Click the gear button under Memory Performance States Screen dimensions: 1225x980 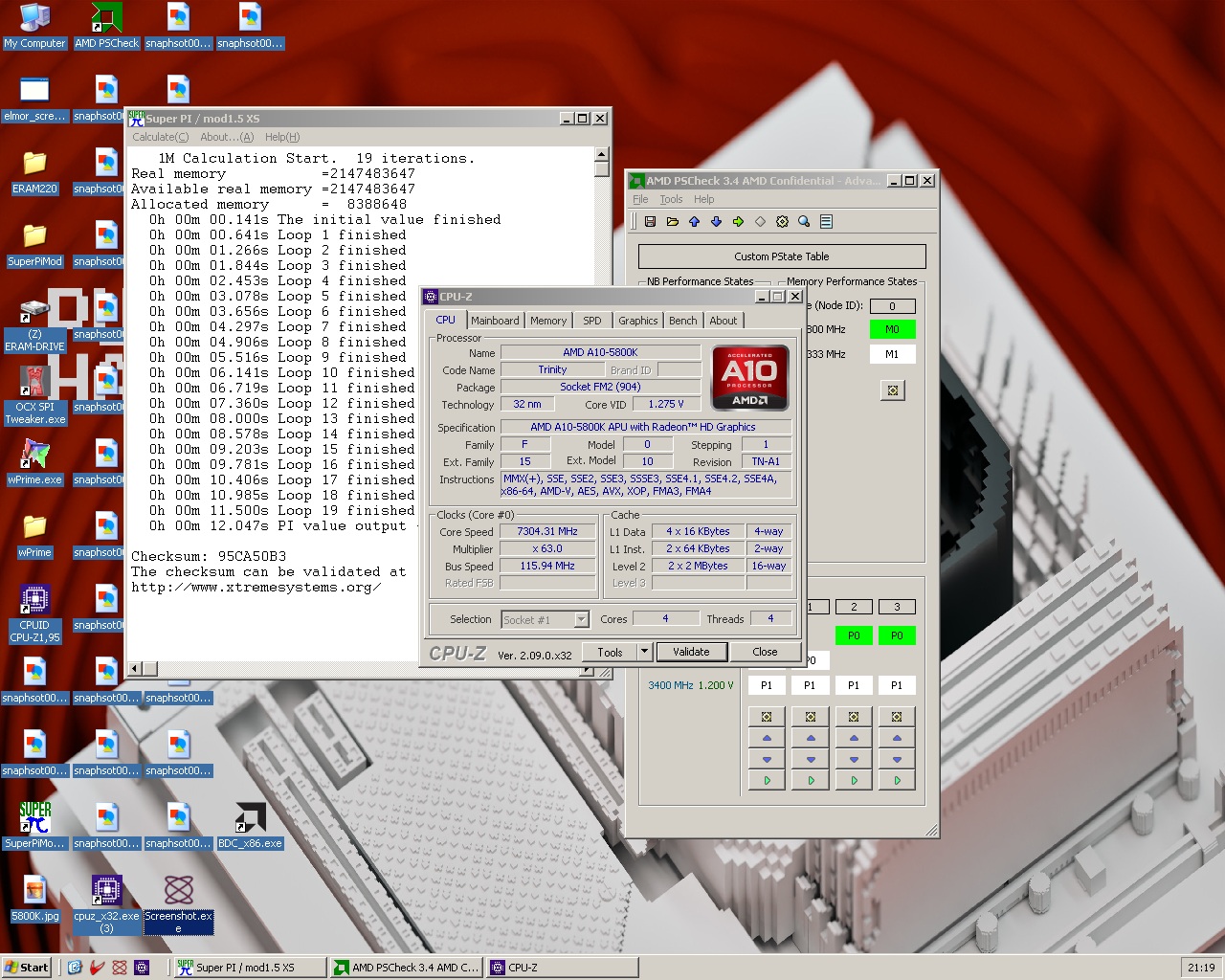click(x=893, y=390)
